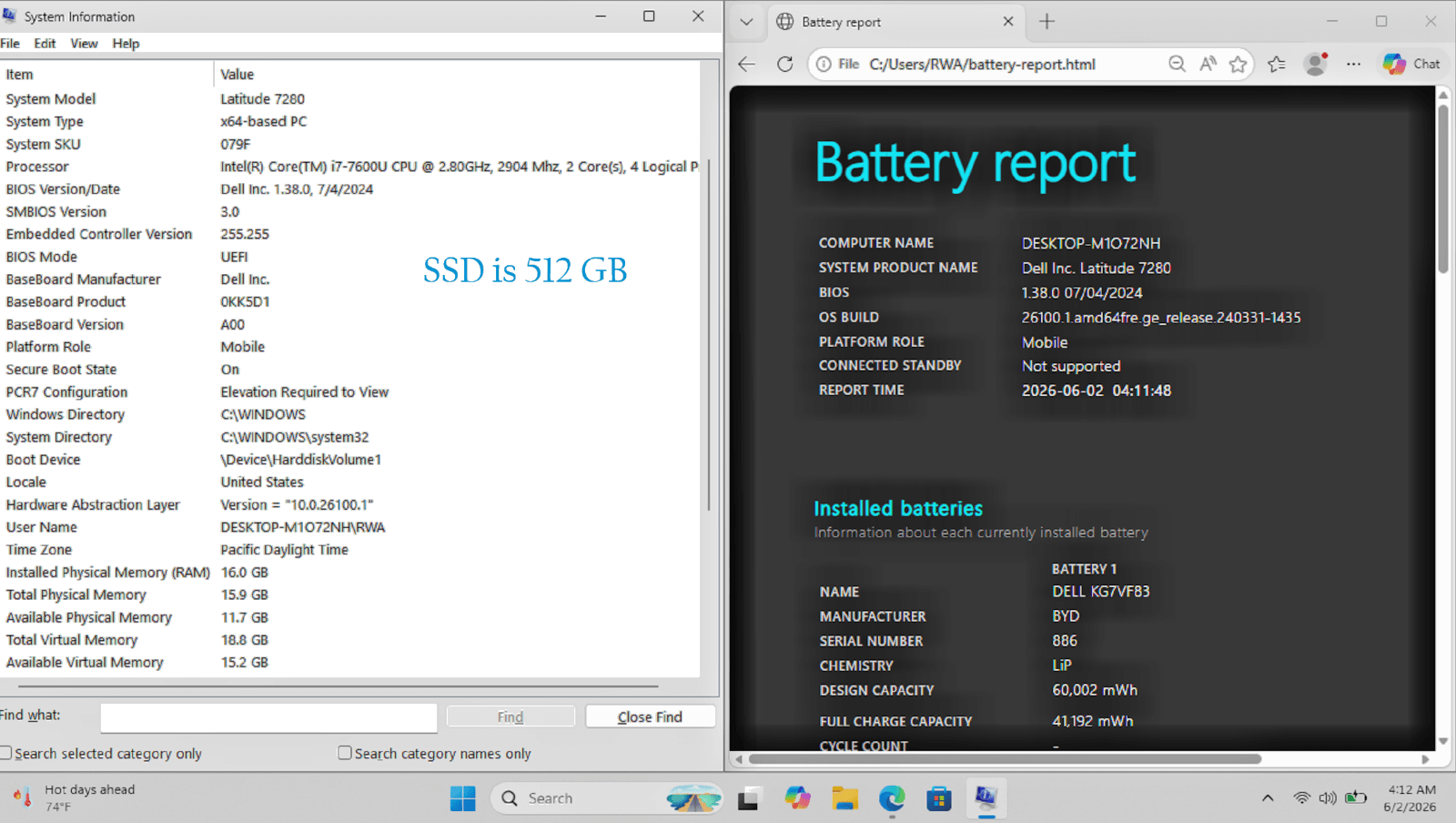The width and height of the screenshot is (1456, 823).
Task: Open the File menu in System Information
Action: point(10,44)
